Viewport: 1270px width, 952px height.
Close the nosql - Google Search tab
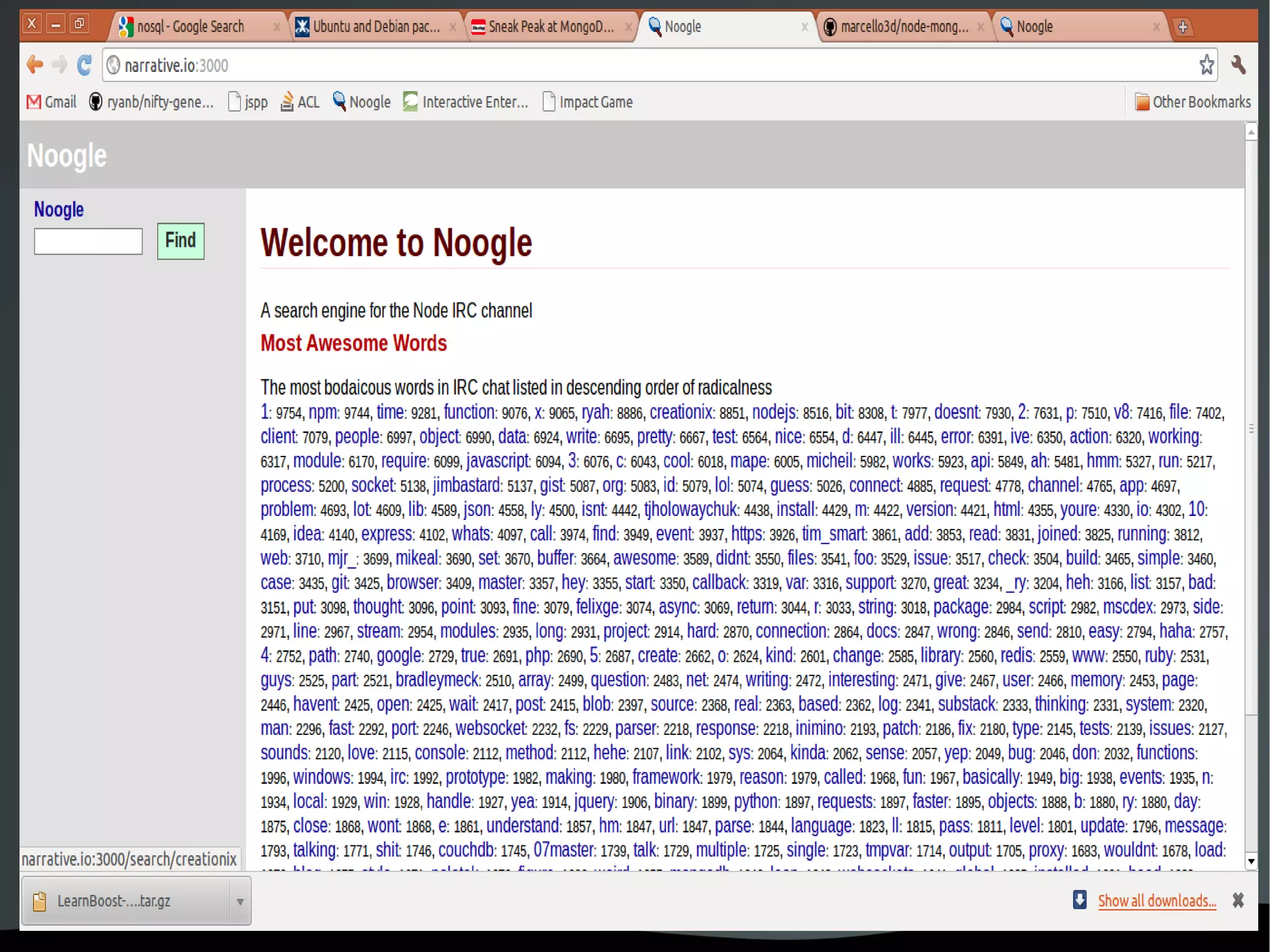click(x=277, y=27)
